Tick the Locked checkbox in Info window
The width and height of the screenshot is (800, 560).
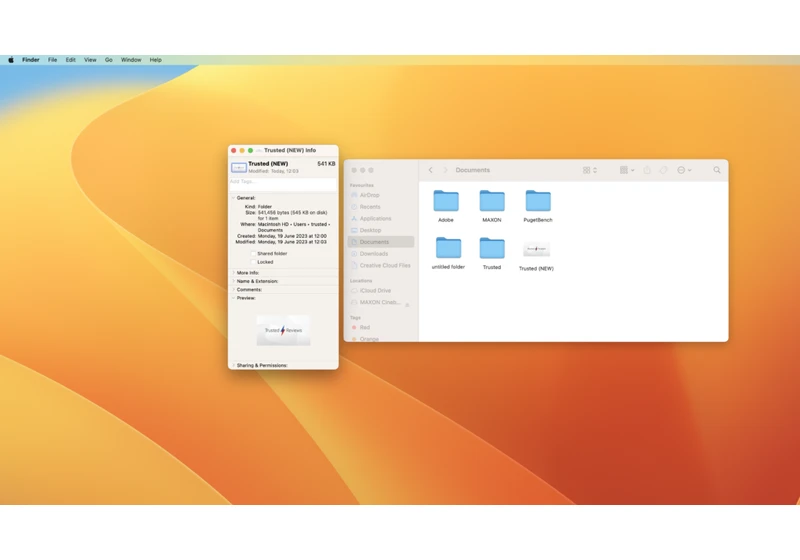pos(253,262)
